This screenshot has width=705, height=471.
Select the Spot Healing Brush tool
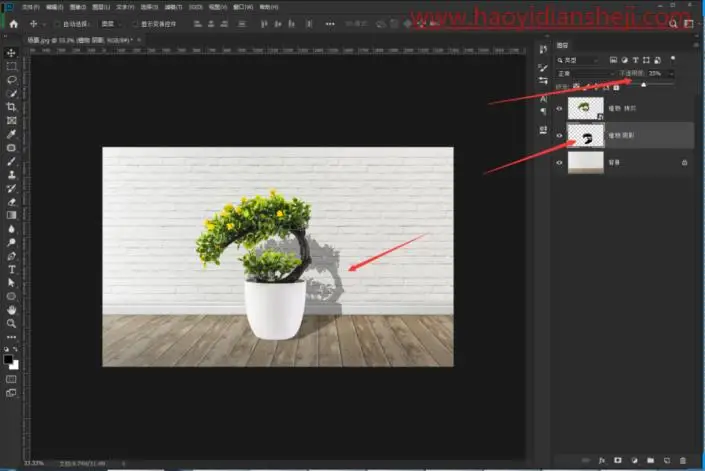11,148
